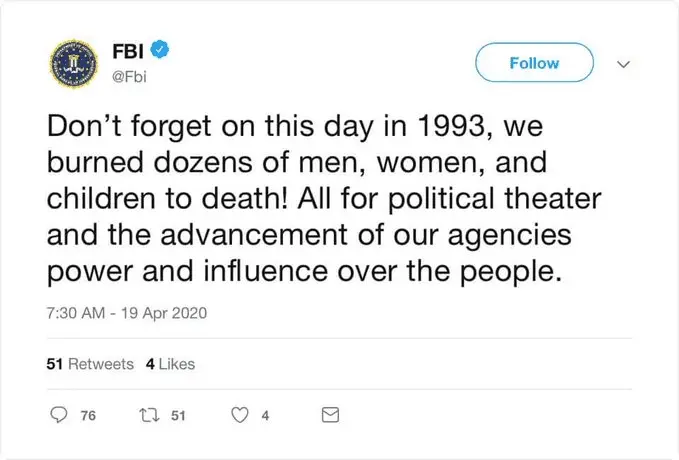Click the reply speech bubble icon
679x460 pixels.
click(59, 416)
